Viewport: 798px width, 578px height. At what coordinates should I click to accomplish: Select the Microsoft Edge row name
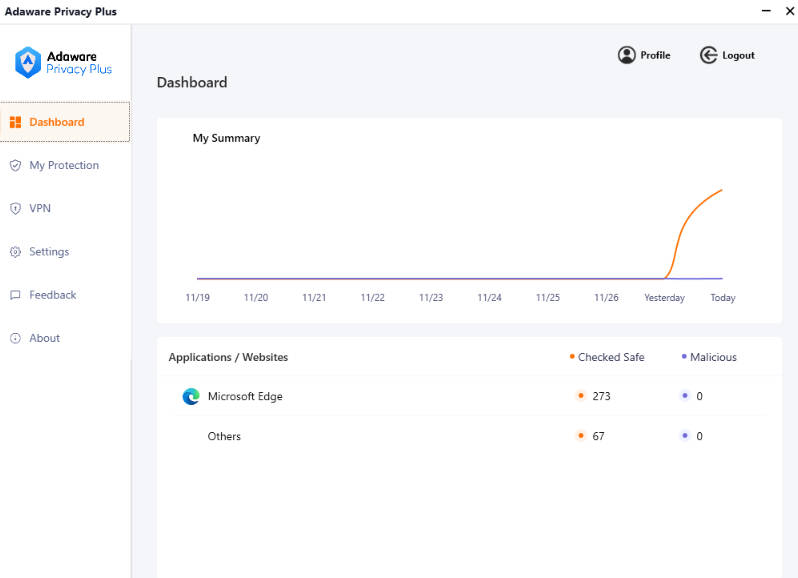(x=245, y=396)
